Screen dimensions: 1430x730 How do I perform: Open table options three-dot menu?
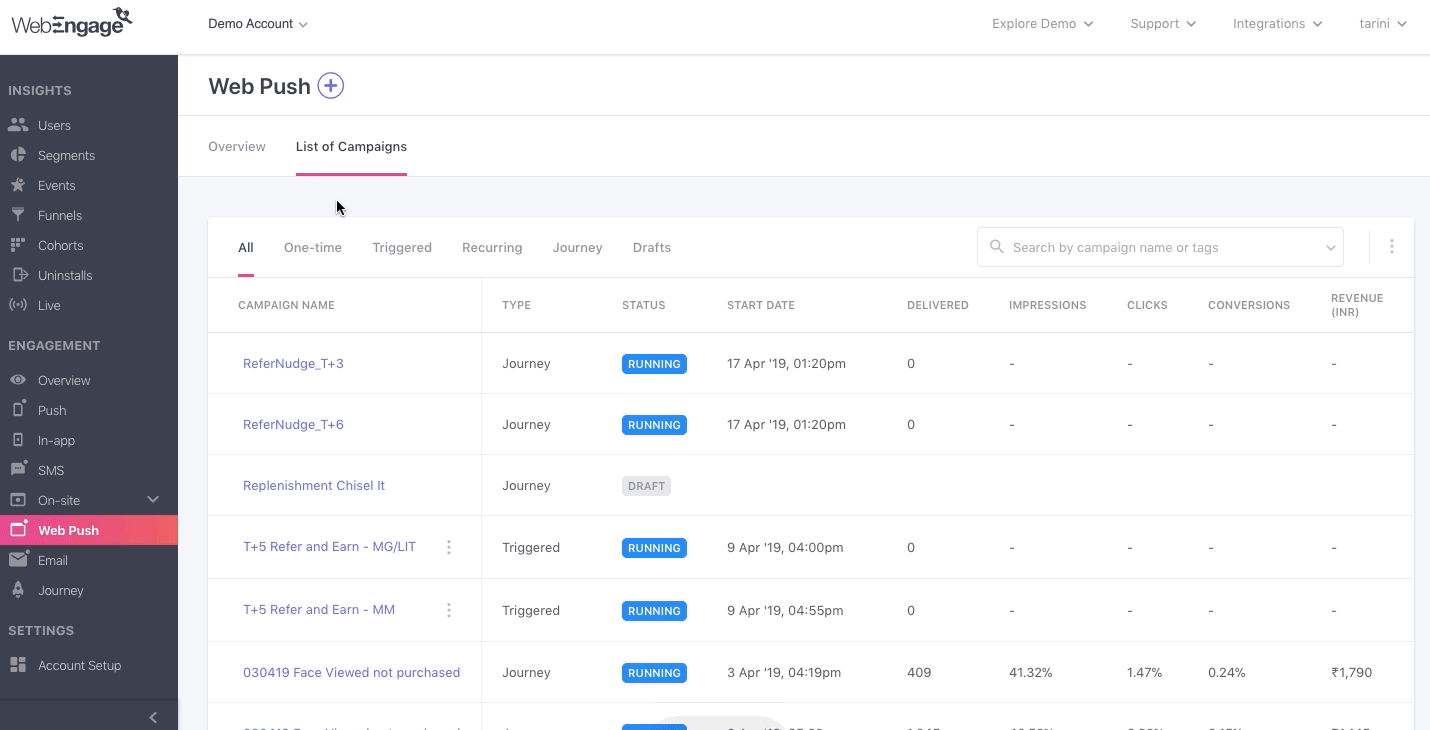[1391, 247]
